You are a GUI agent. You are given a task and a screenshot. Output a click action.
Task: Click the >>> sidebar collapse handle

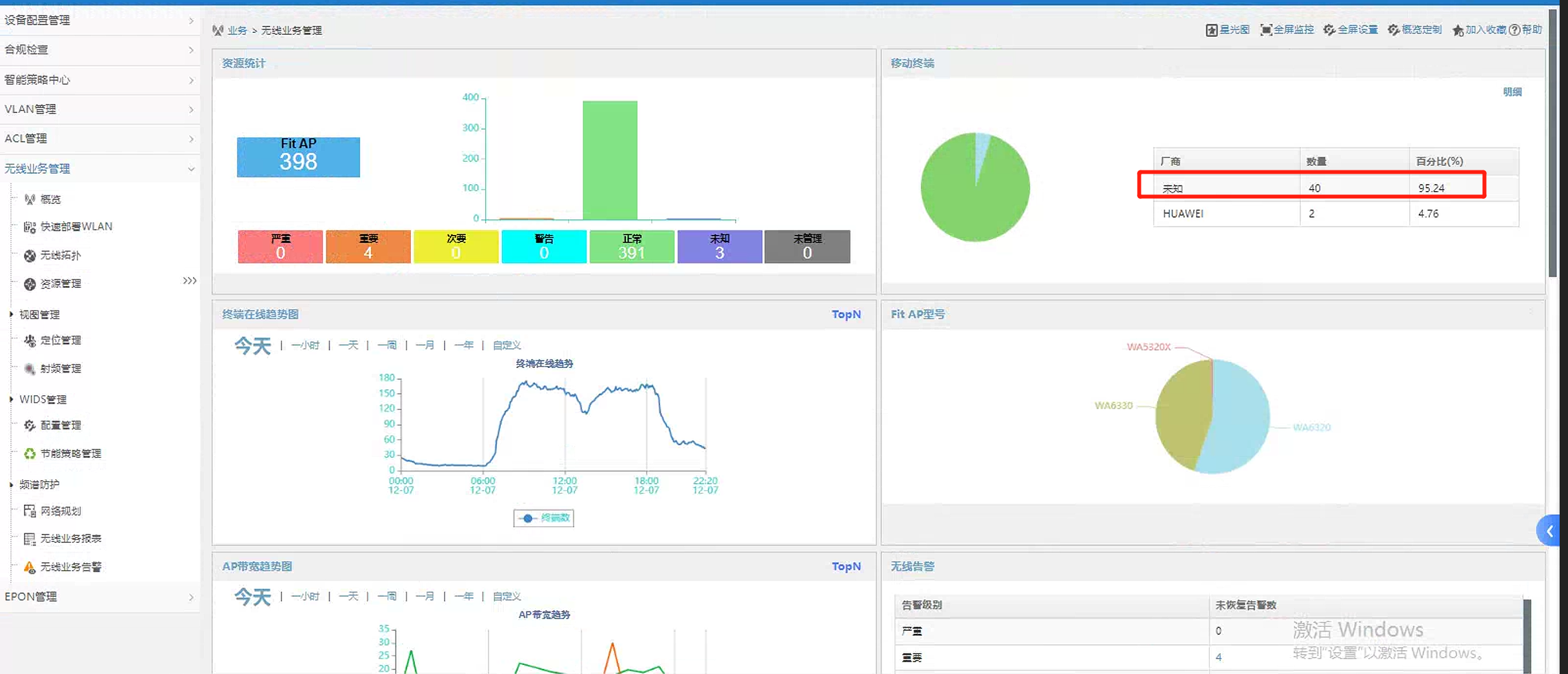point(190,280)
